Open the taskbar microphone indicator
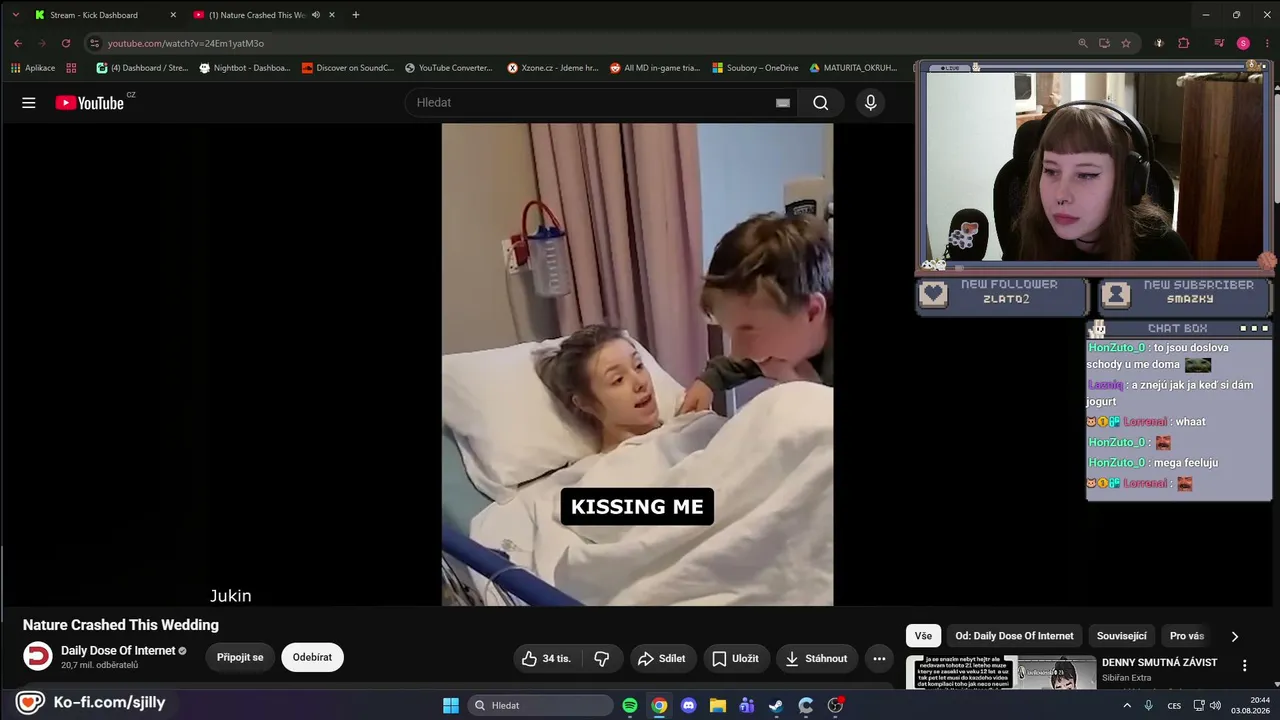The image size is (1280, 720). click(1148, 705)
